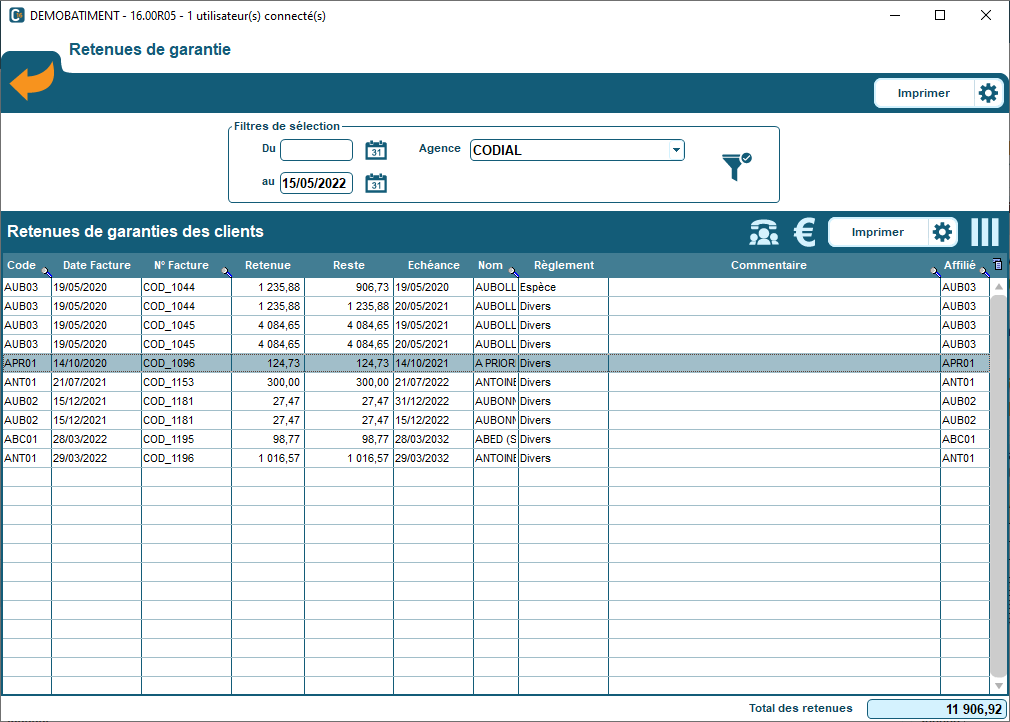The height and width of the screenshot is (722, 1010).
Task: Click the euro payment icon
Action: click(805, 233)
